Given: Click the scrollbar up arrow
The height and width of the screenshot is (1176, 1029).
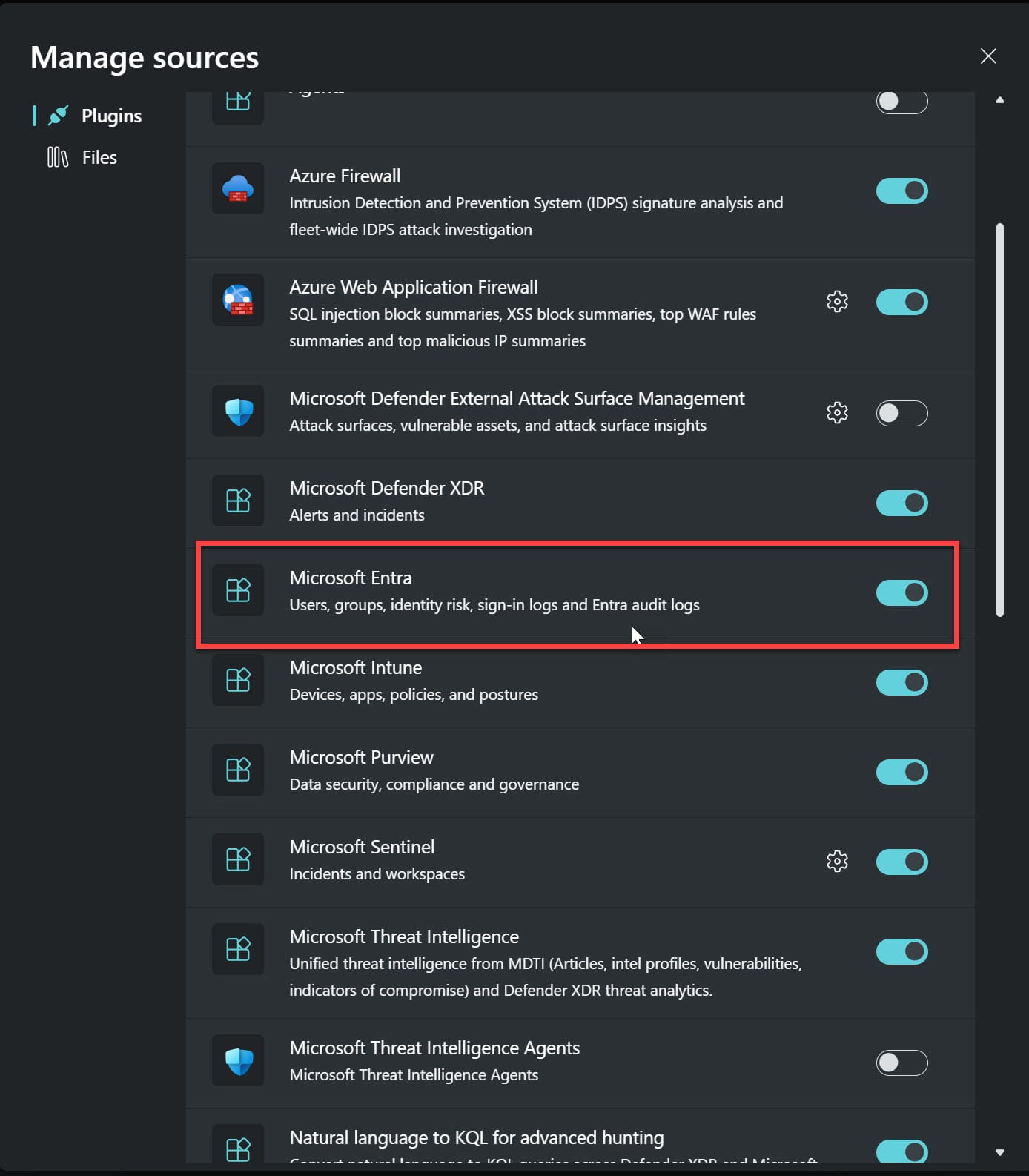Looking at the screenshot, I should [999, 99].
